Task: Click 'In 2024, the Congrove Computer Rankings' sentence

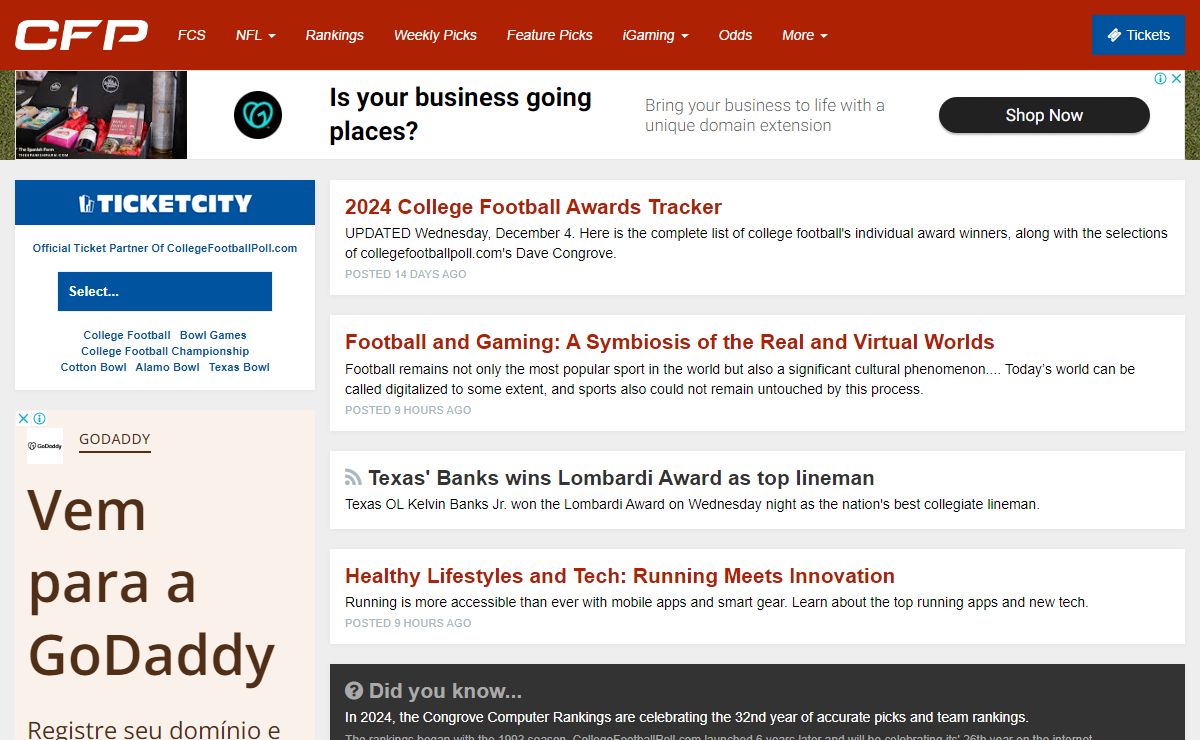Action: click(686, 717)
